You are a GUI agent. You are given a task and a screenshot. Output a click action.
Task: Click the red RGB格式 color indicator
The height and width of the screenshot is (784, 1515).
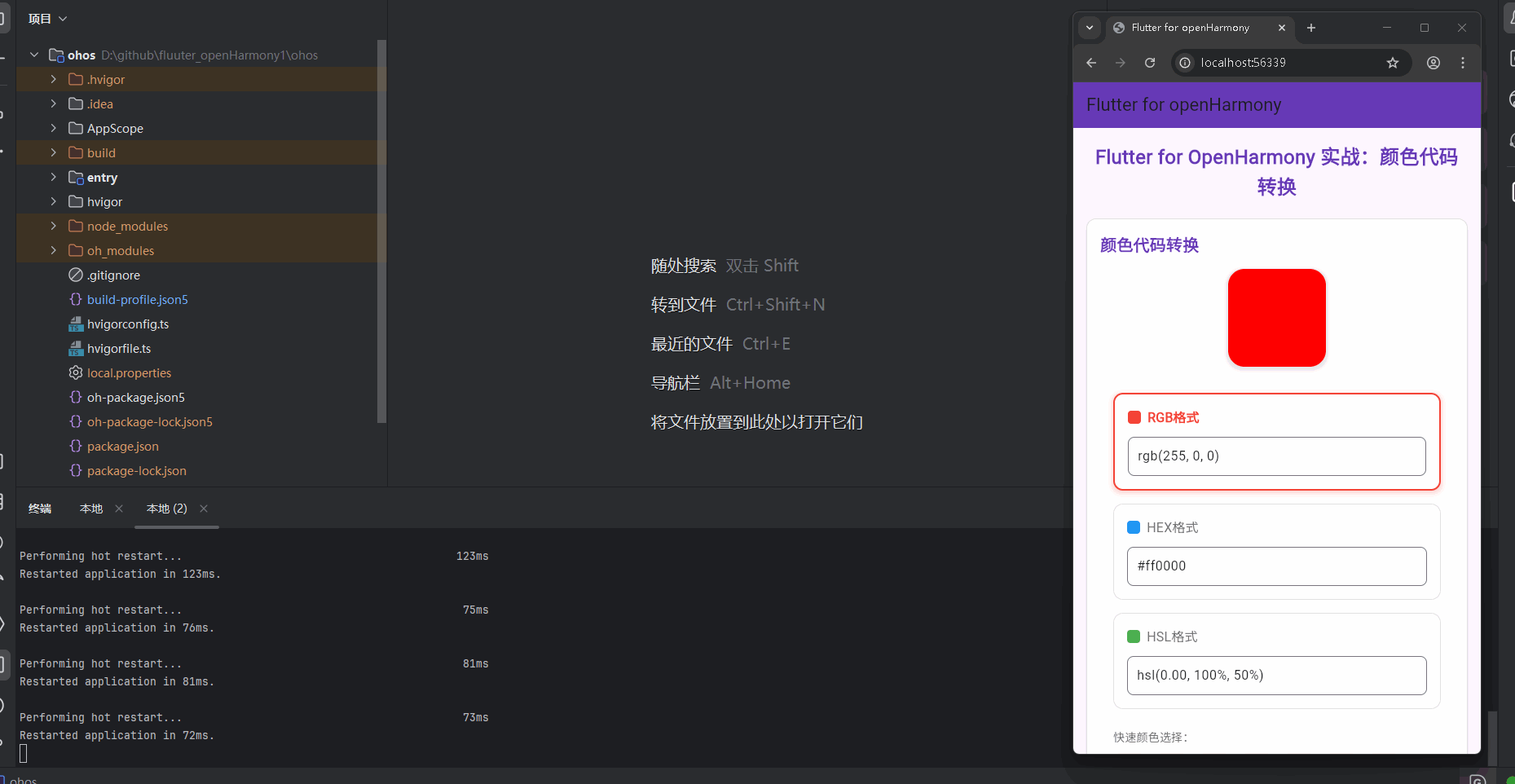coord(1134,417)
